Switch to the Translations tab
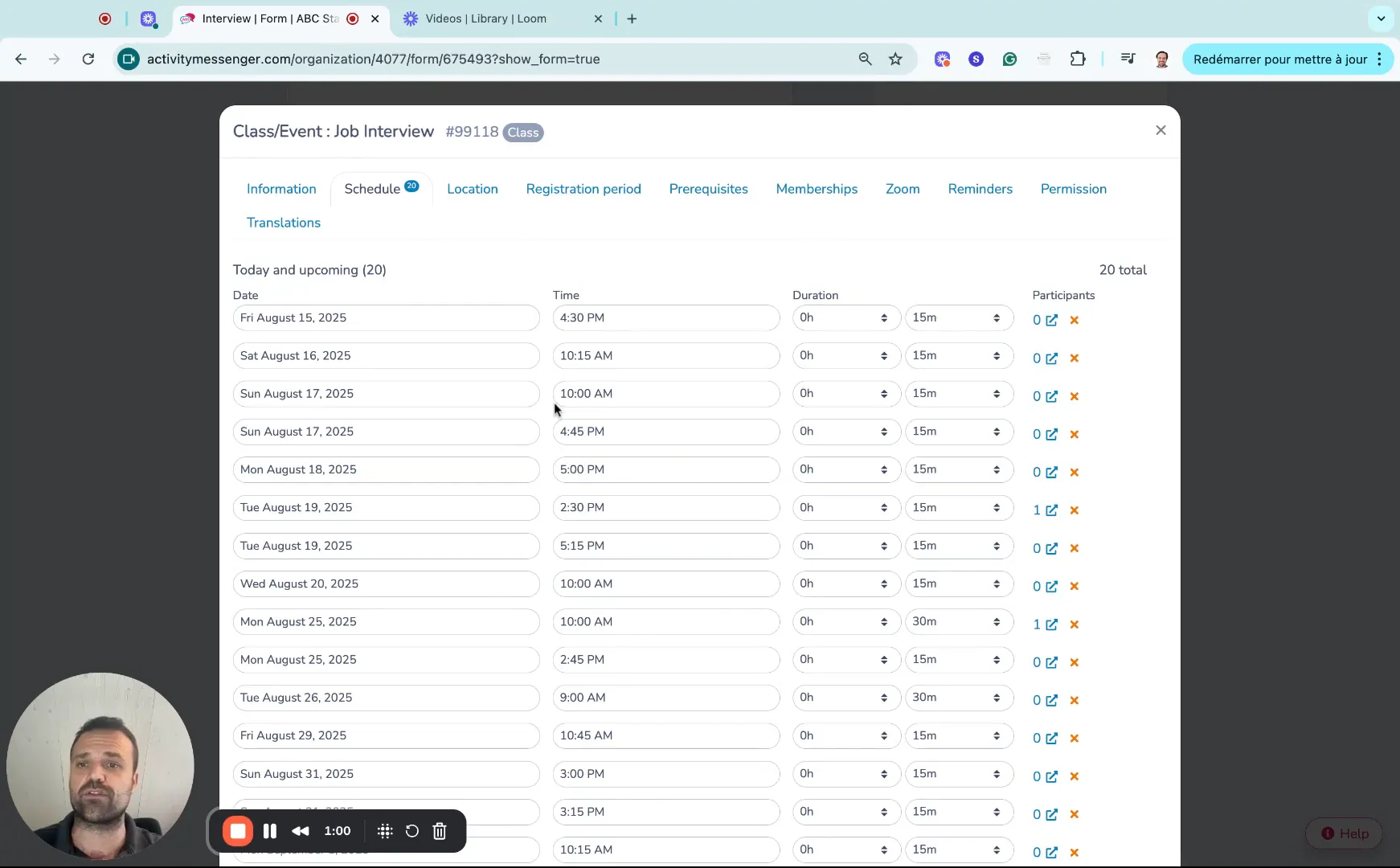The width and height of the screenshot is (1400, 868). click(284, 223)
